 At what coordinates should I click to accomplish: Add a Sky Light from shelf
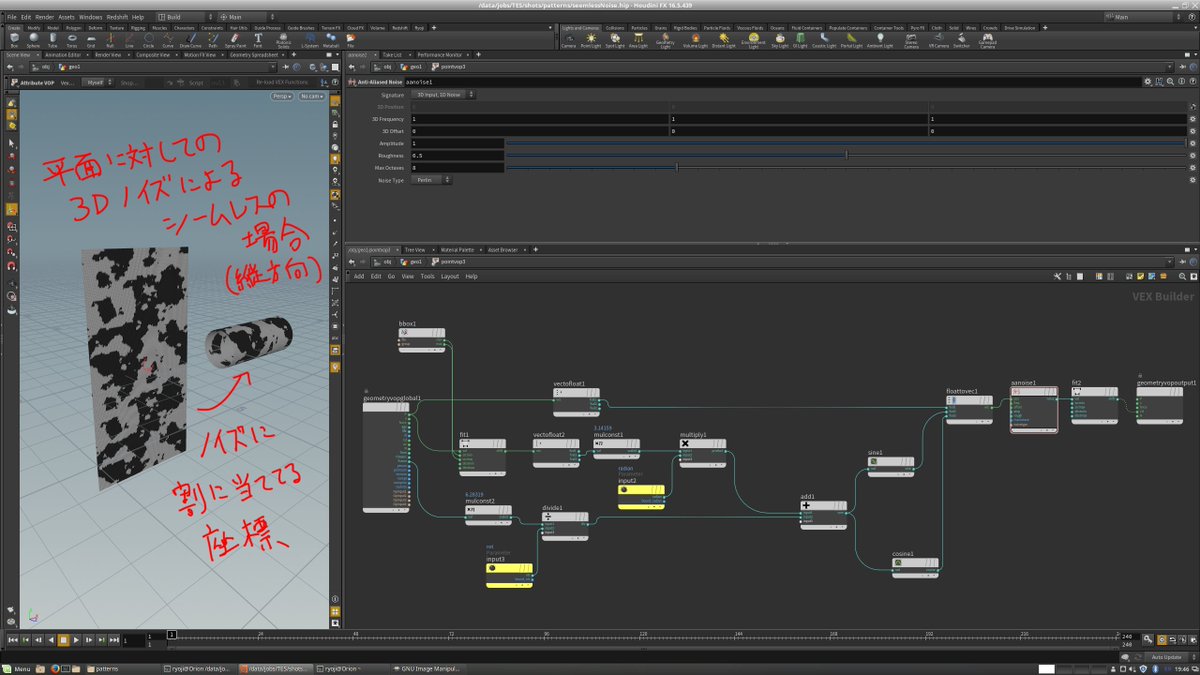tap(780, 40)
